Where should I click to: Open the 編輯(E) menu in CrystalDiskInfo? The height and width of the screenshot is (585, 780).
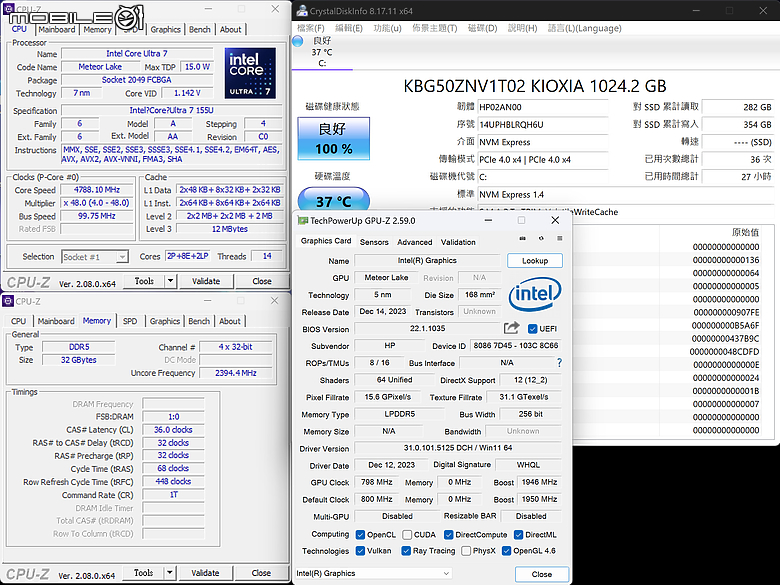(x=349, y=28)
